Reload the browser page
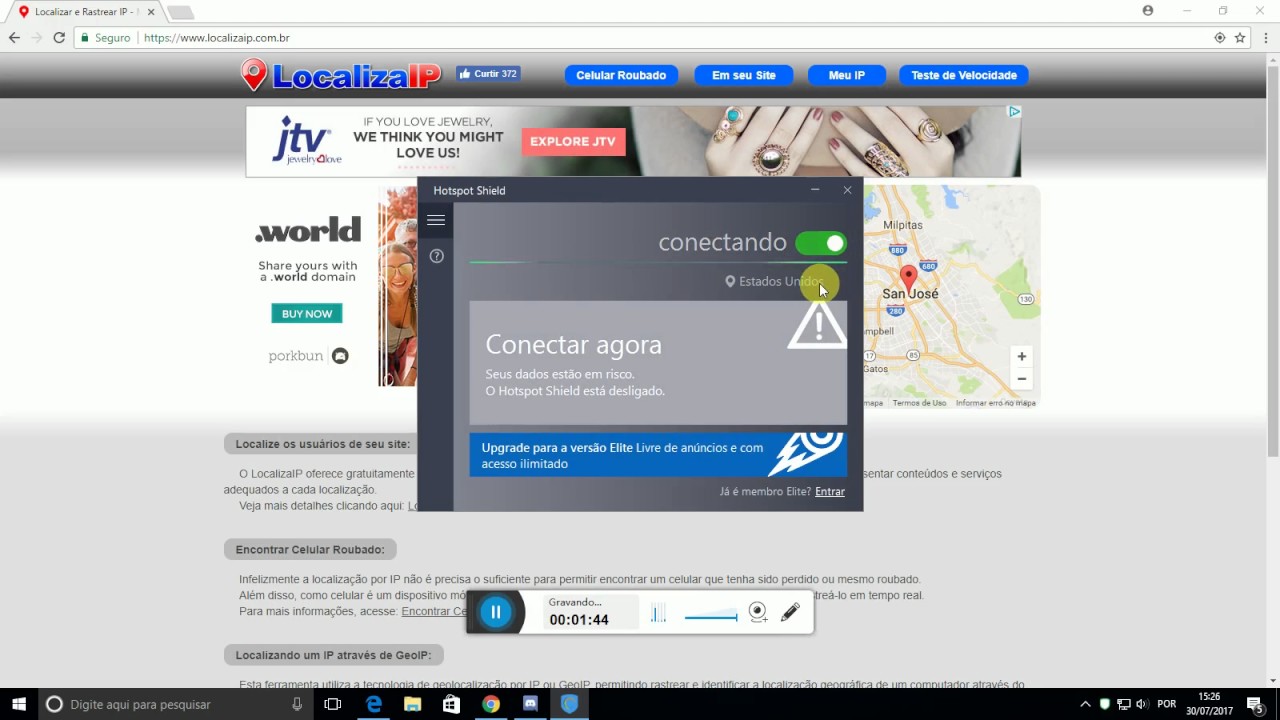This screenshot has width=1280, height=720. tap(59, 38)
